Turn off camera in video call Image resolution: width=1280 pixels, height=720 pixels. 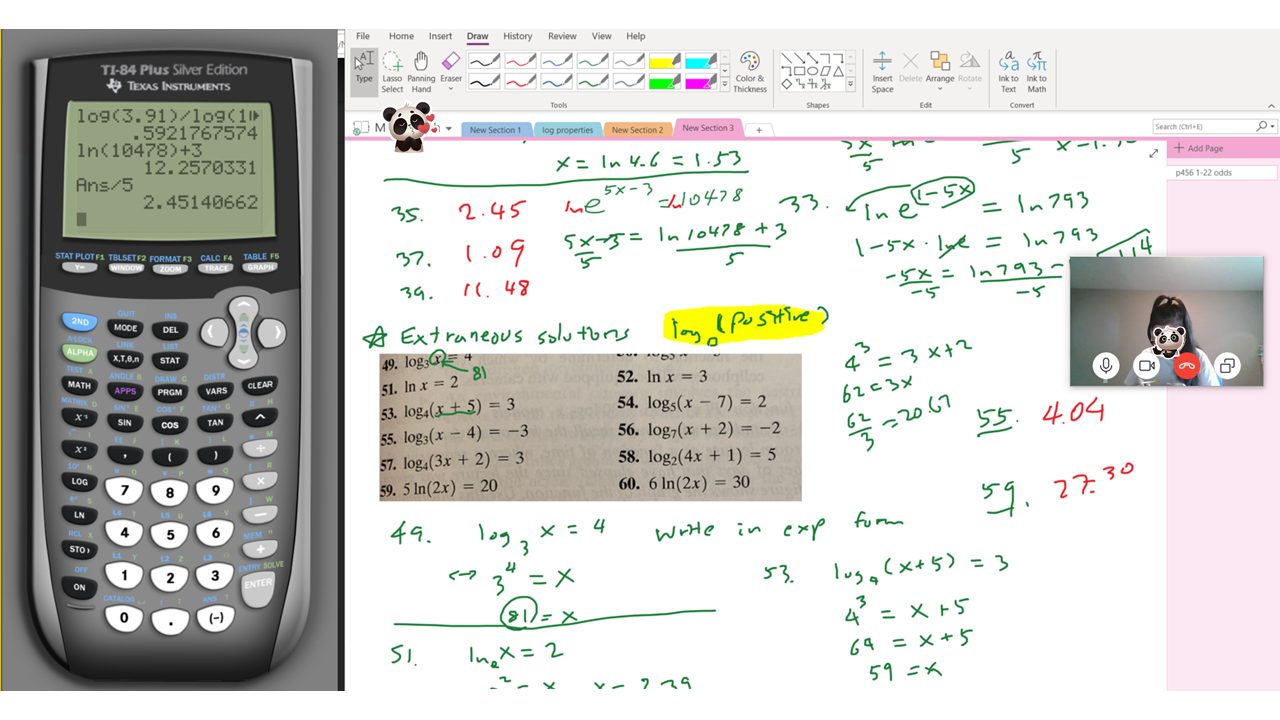click(x=1147, y=366)
